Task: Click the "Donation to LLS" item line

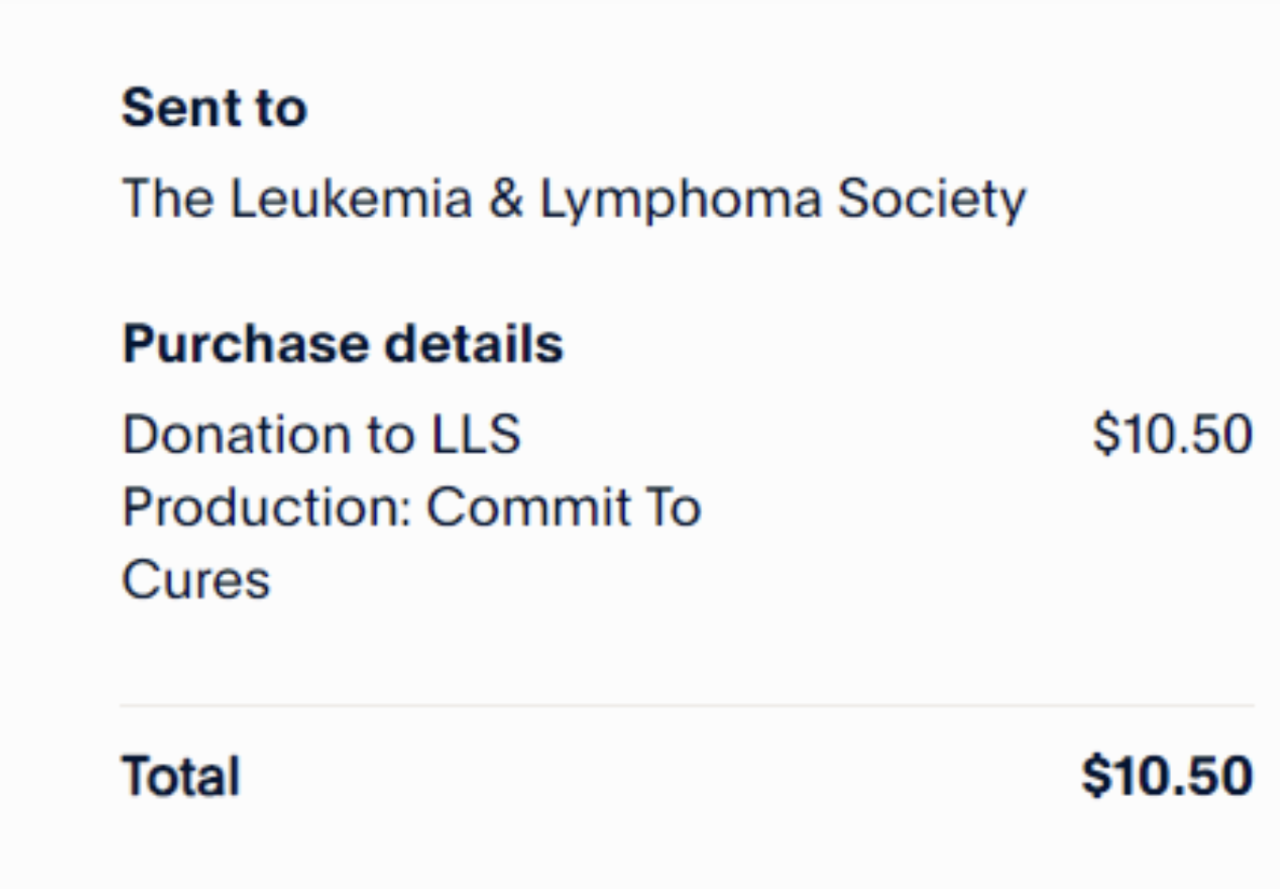Action: [x=321, y=435]
